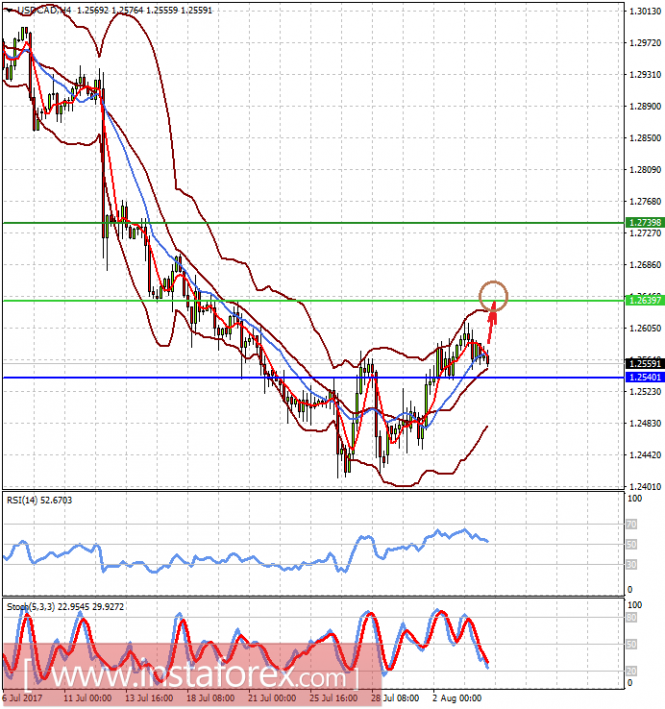Click the dark green horizontal resistance line
665x709 pixels.
[314, 222]
